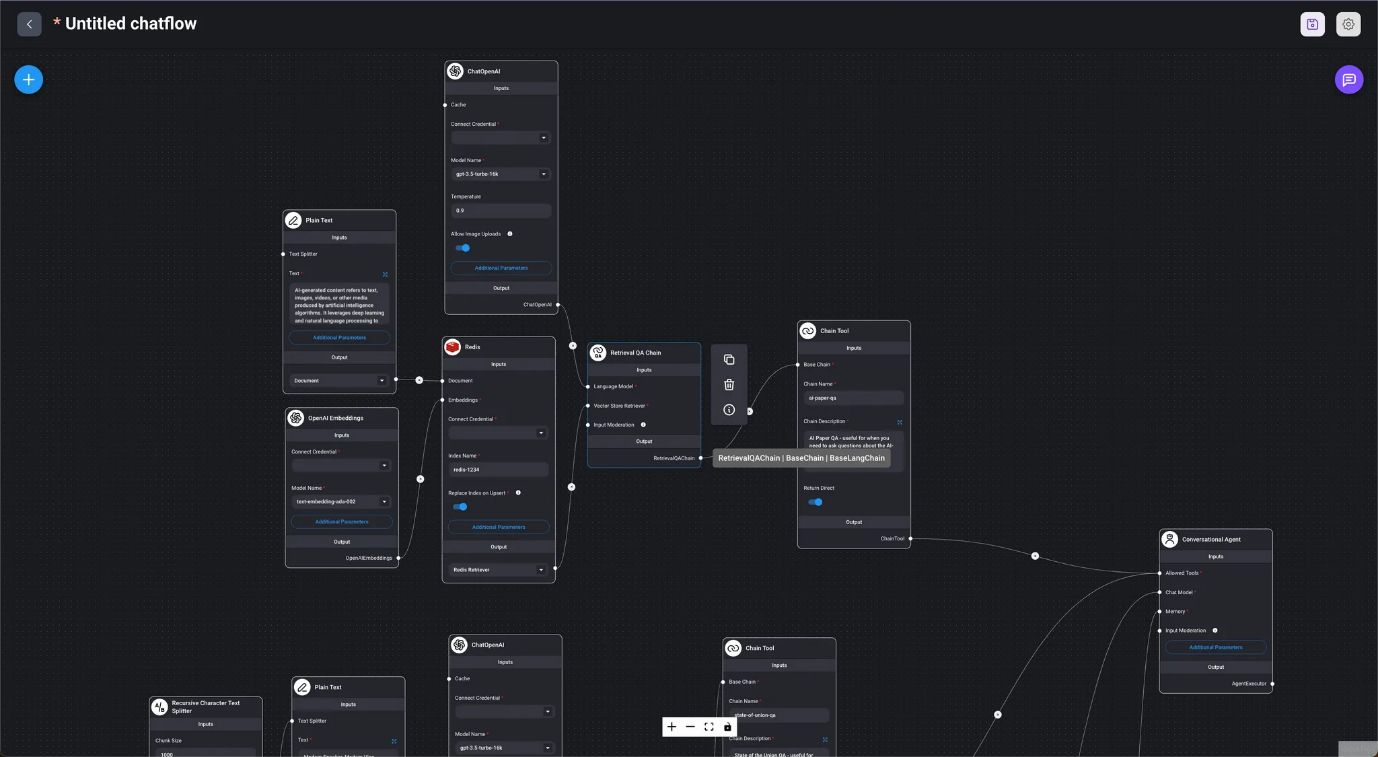This screenshot has width=1378, height=757.
Task: Show info for Retrieval QA Chain node
Action: (729, 410)
